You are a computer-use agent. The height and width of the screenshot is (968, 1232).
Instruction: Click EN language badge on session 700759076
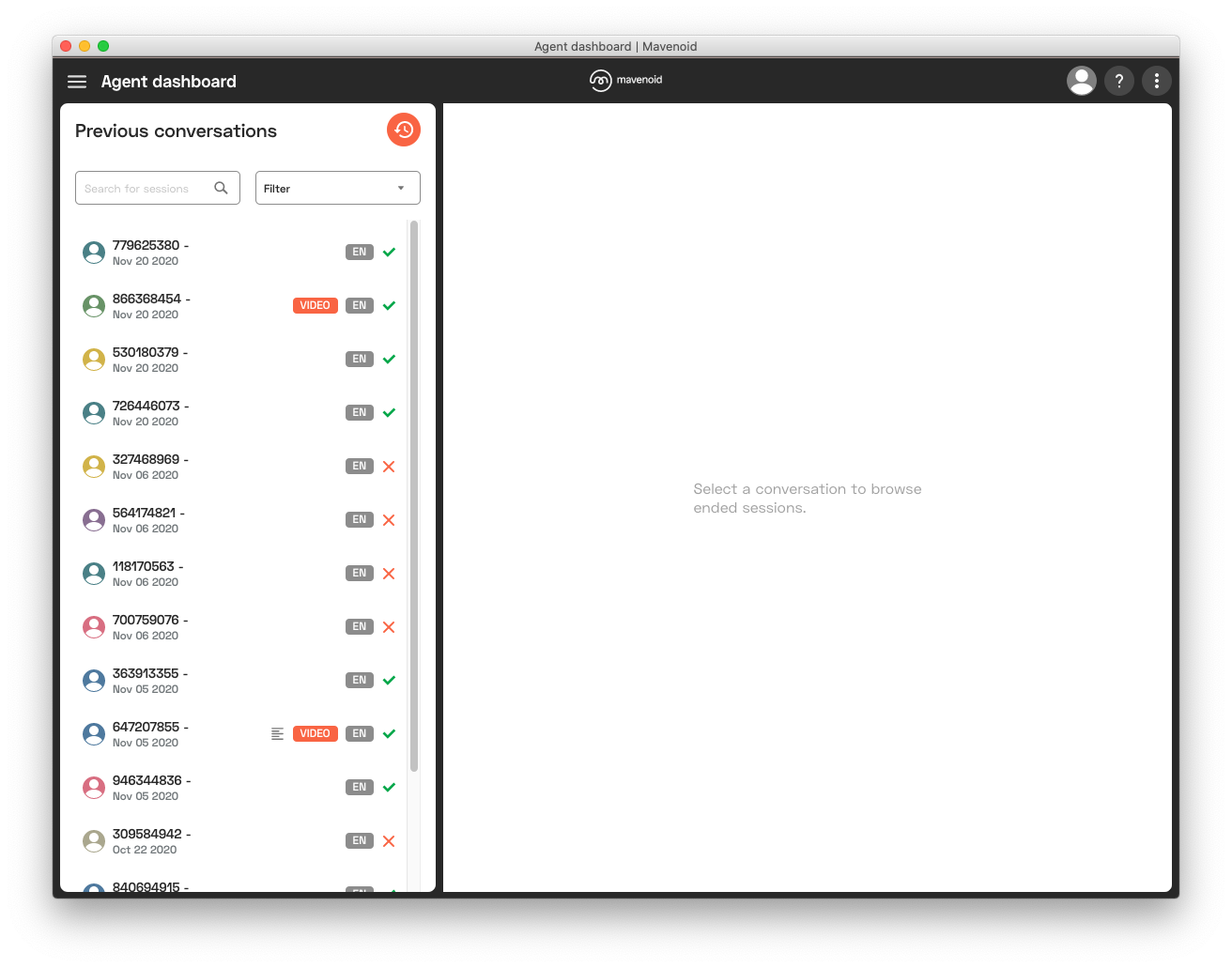[x=360, y=626]
